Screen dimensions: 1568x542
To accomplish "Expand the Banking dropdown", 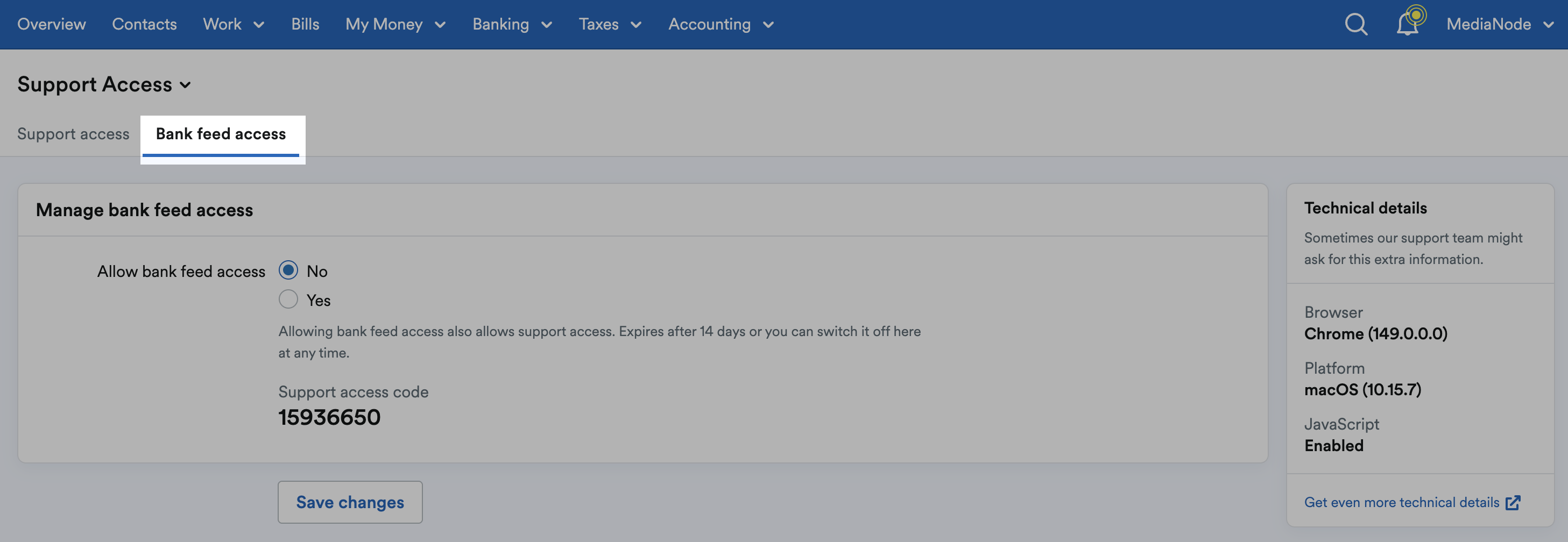I will pos(512,24).
